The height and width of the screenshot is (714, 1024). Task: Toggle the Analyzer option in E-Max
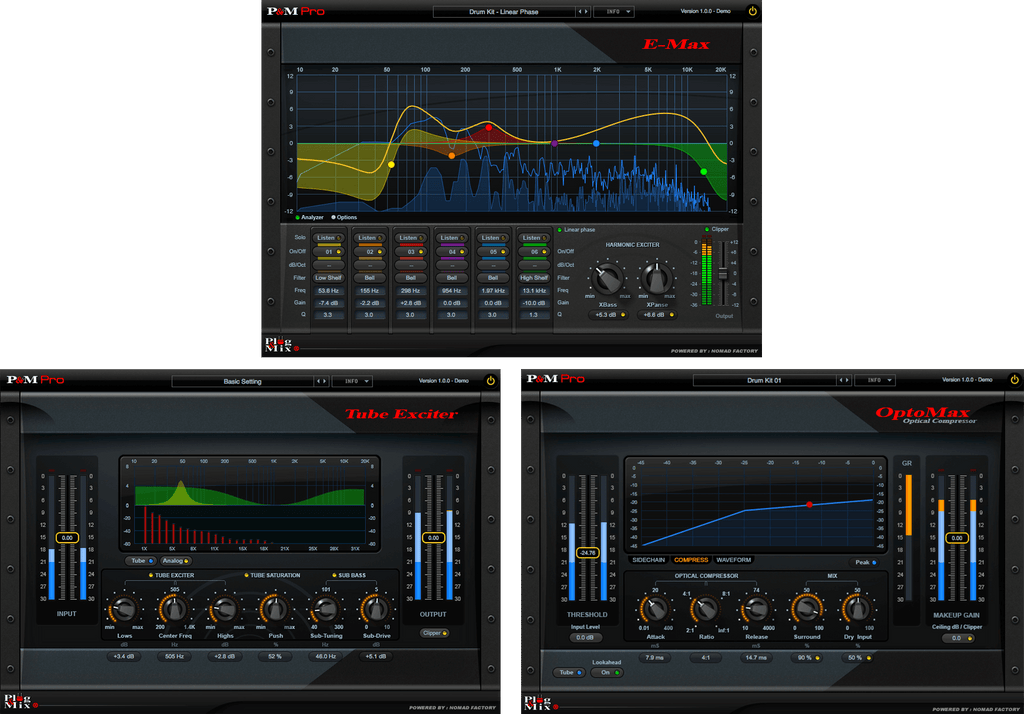click(x=310, y=218)
